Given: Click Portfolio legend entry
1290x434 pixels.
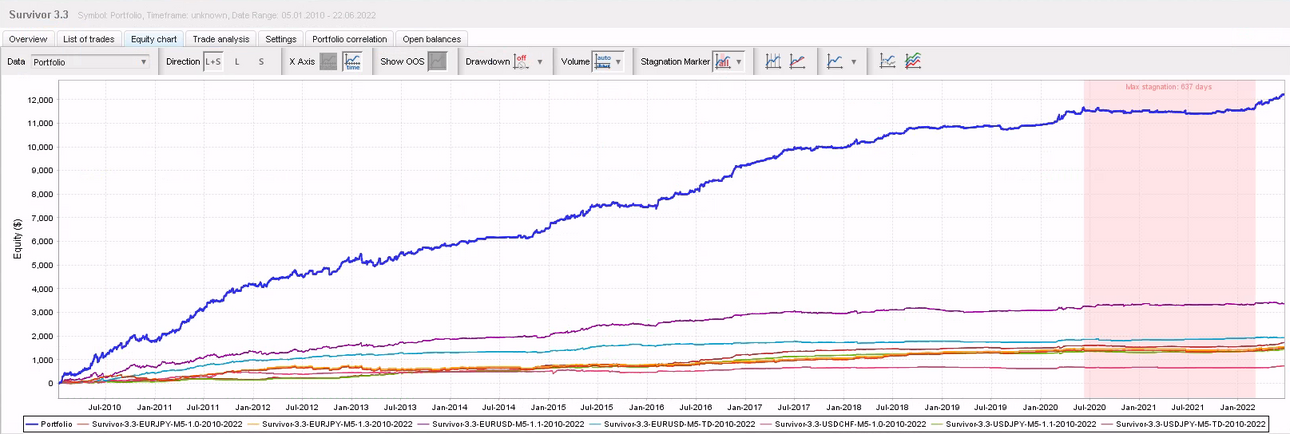Looking at the screenshot, I should coord(48,426).
